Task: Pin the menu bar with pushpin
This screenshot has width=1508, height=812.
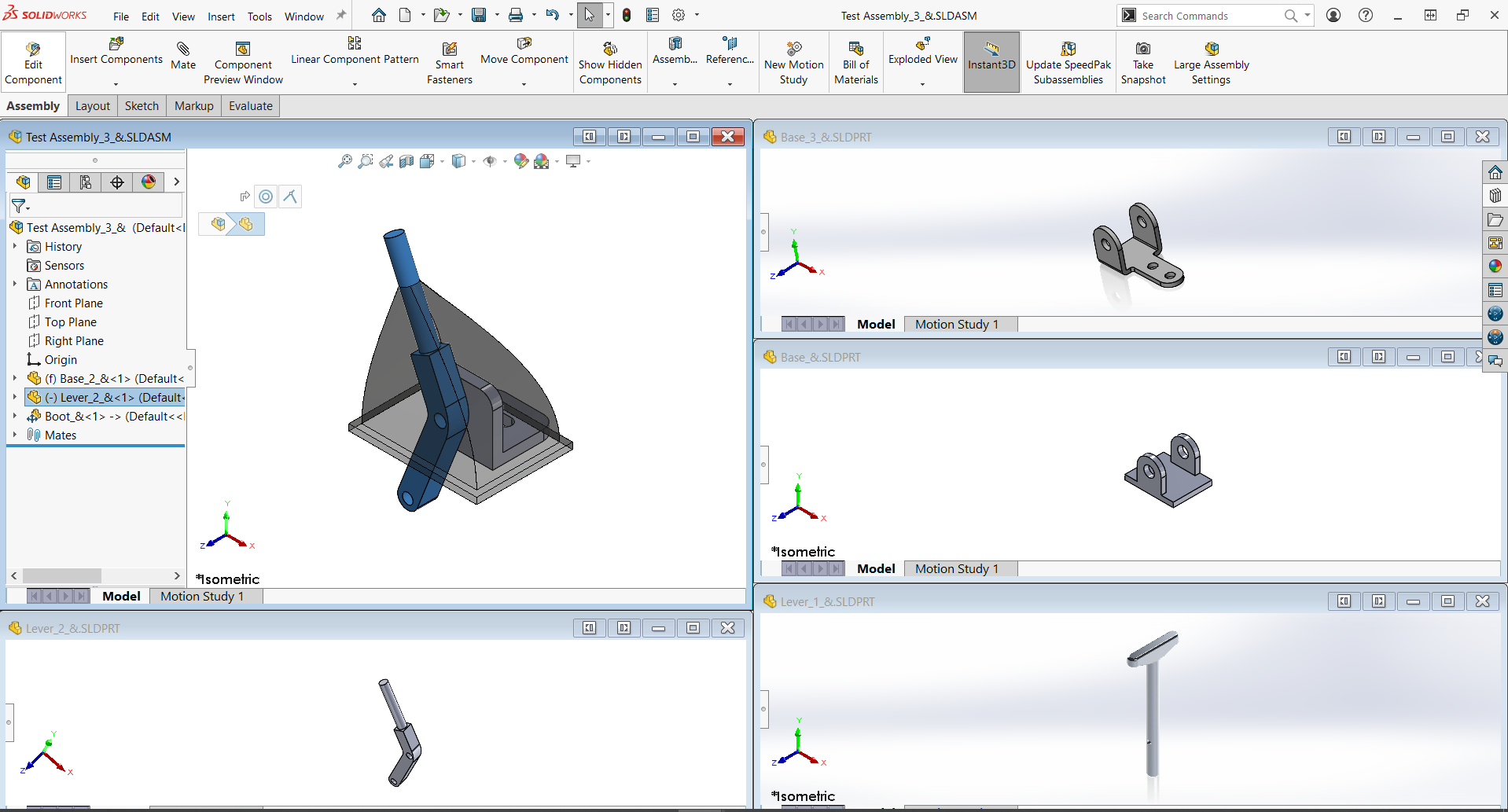Action: coord(341,16)
